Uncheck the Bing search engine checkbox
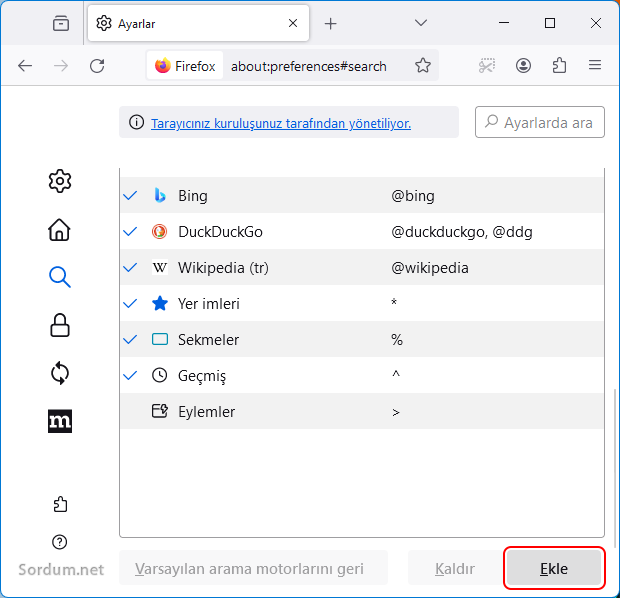 pyautogui.click(x=130, y=195)
